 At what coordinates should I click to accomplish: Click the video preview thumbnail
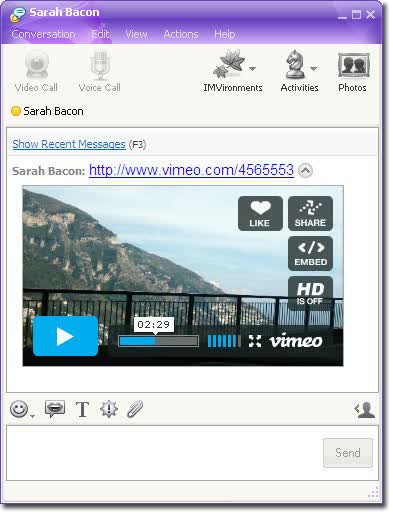click(183, 276)
